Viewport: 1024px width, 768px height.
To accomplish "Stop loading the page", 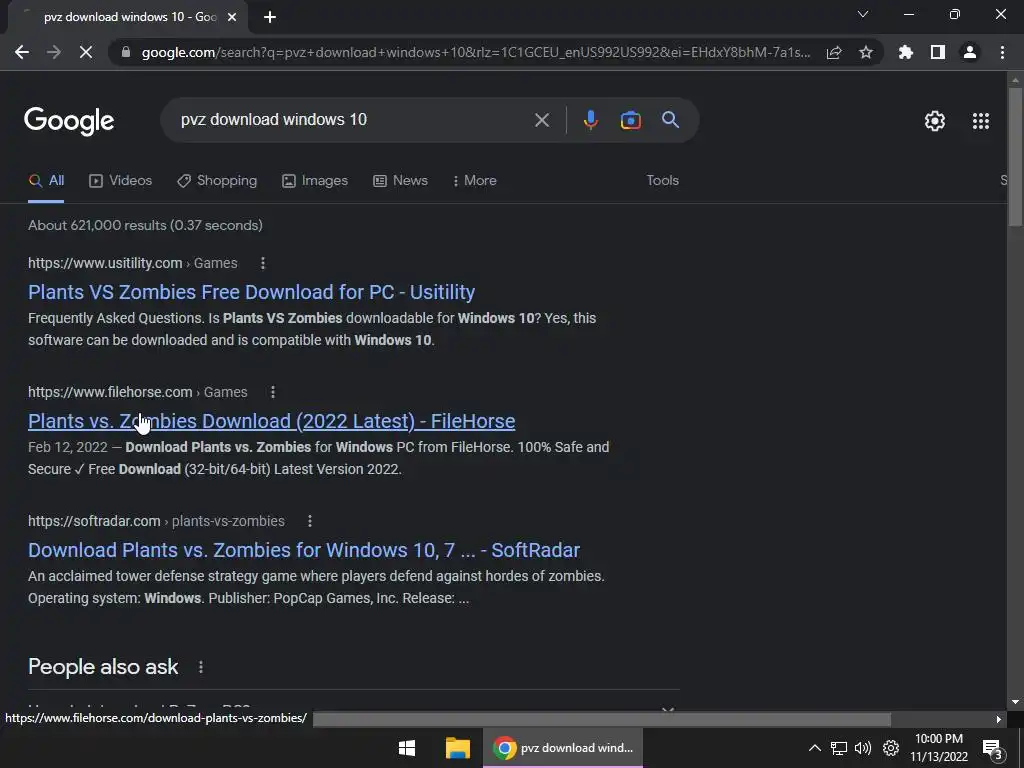I will pyautogui.click(x=86, y=52).
